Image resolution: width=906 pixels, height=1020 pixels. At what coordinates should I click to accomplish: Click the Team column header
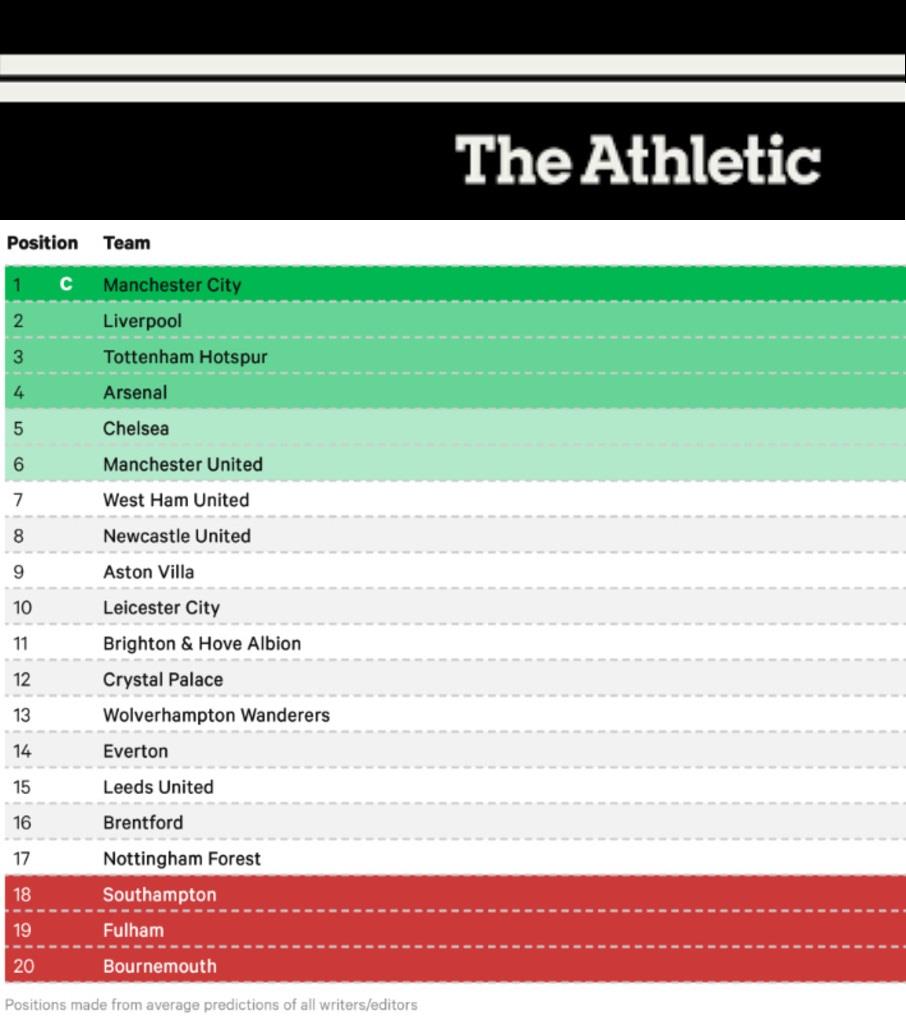tap(126, 243)
